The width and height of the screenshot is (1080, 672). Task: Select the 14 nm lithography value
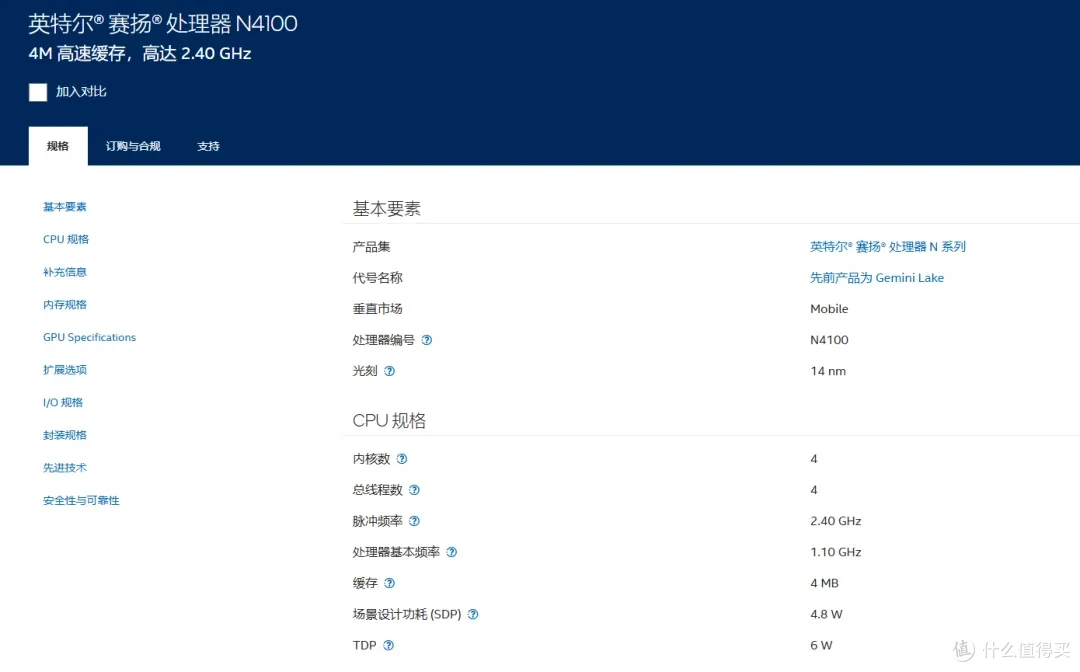(x=828, y=370)
